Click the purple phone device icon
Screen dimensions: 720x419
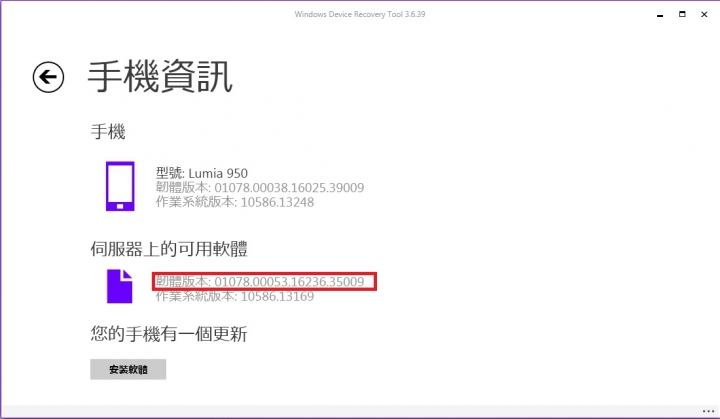tap(120, 186)
